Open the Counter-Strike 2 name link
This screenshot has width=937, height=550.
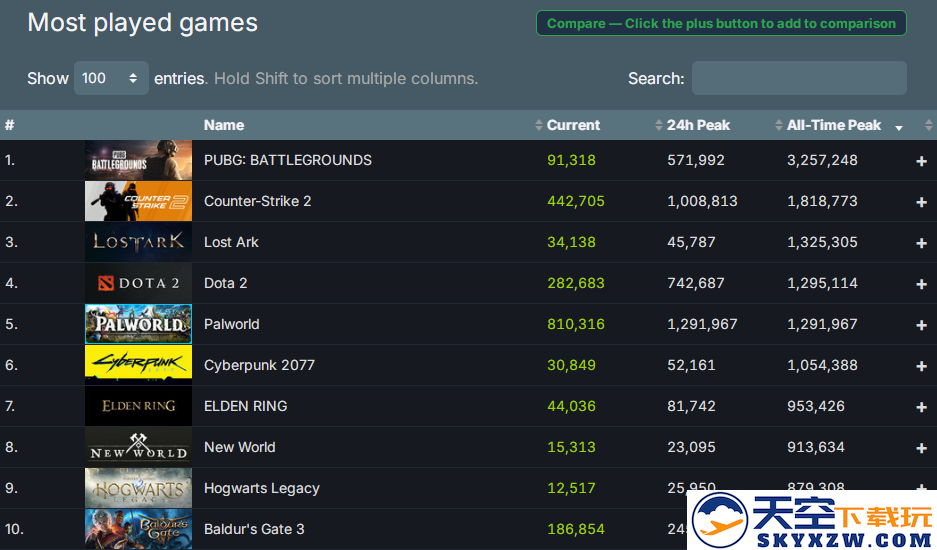tap(258, 201)
